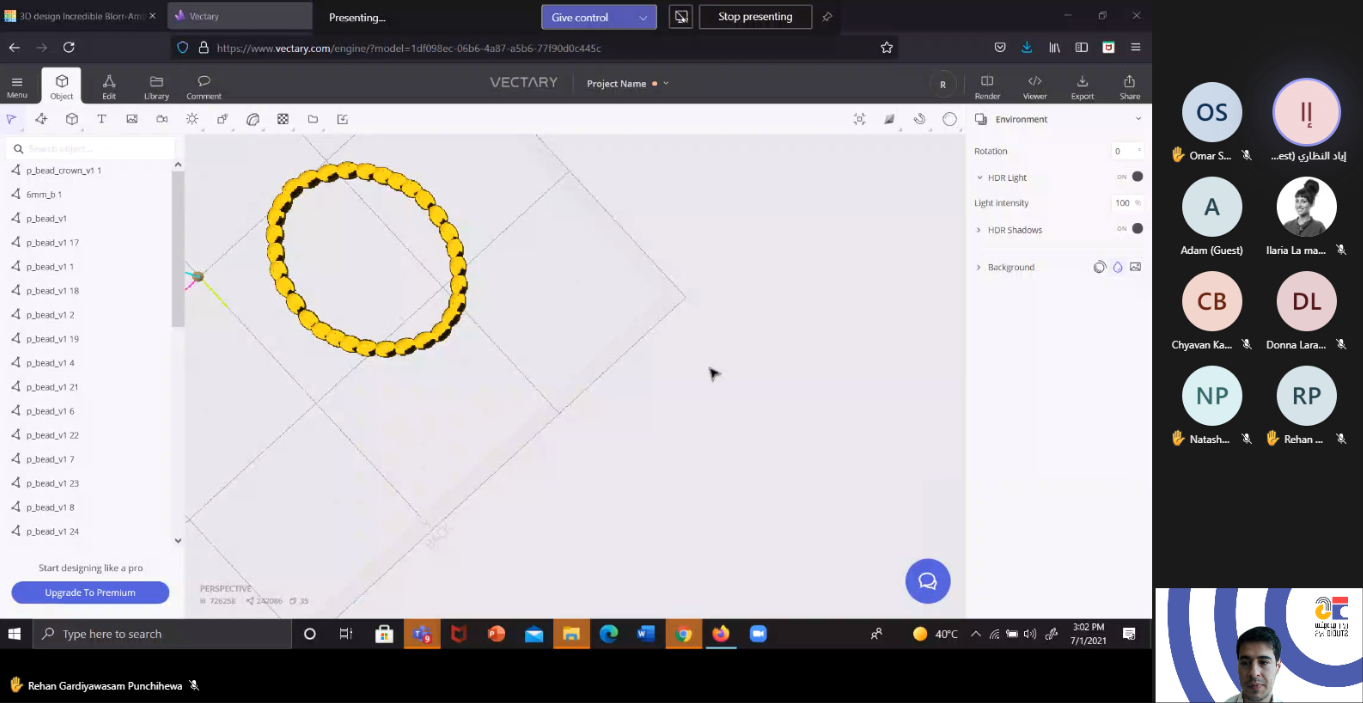The height and width of the screenshot is (703, 1363).
Task: Click Upgrade To Premium button
Action: tap(90, 592)
